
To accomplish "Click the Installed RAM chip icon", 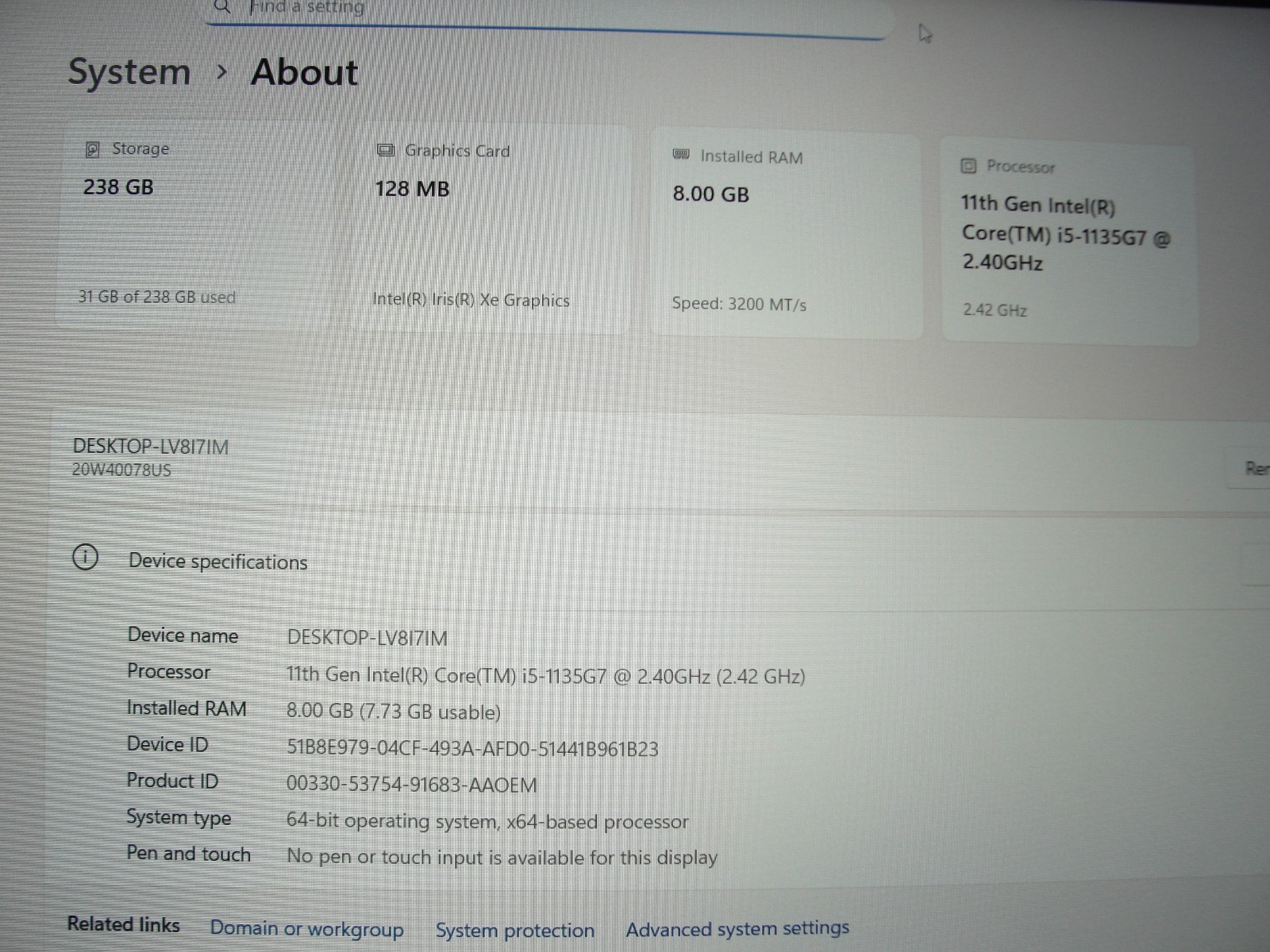I will pyautogui.click(x=681, y=155).
